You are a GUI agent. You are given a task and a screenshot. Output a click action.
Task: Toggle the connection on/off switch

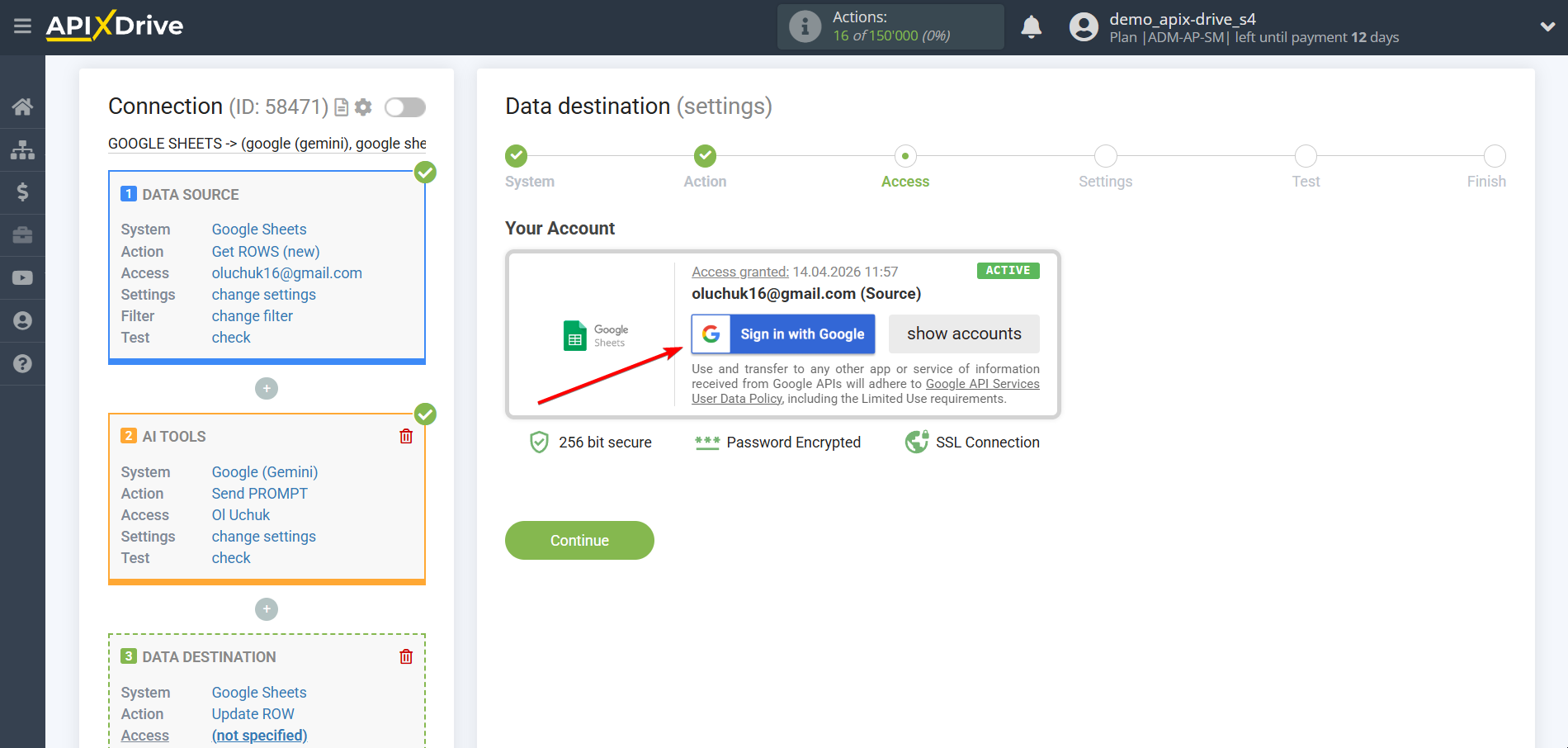tap(404, 107)
